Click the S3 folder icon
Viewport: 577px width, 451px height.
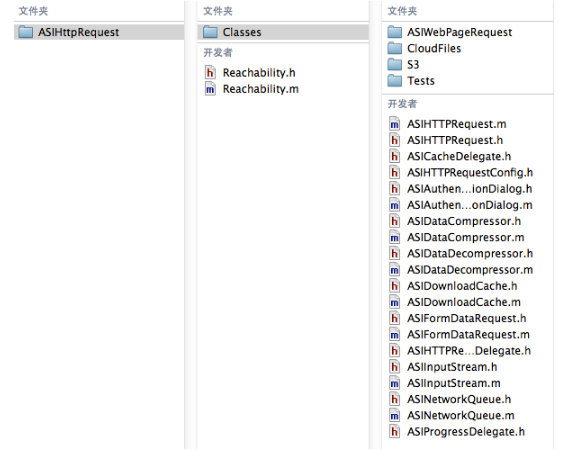coord(394,64)
